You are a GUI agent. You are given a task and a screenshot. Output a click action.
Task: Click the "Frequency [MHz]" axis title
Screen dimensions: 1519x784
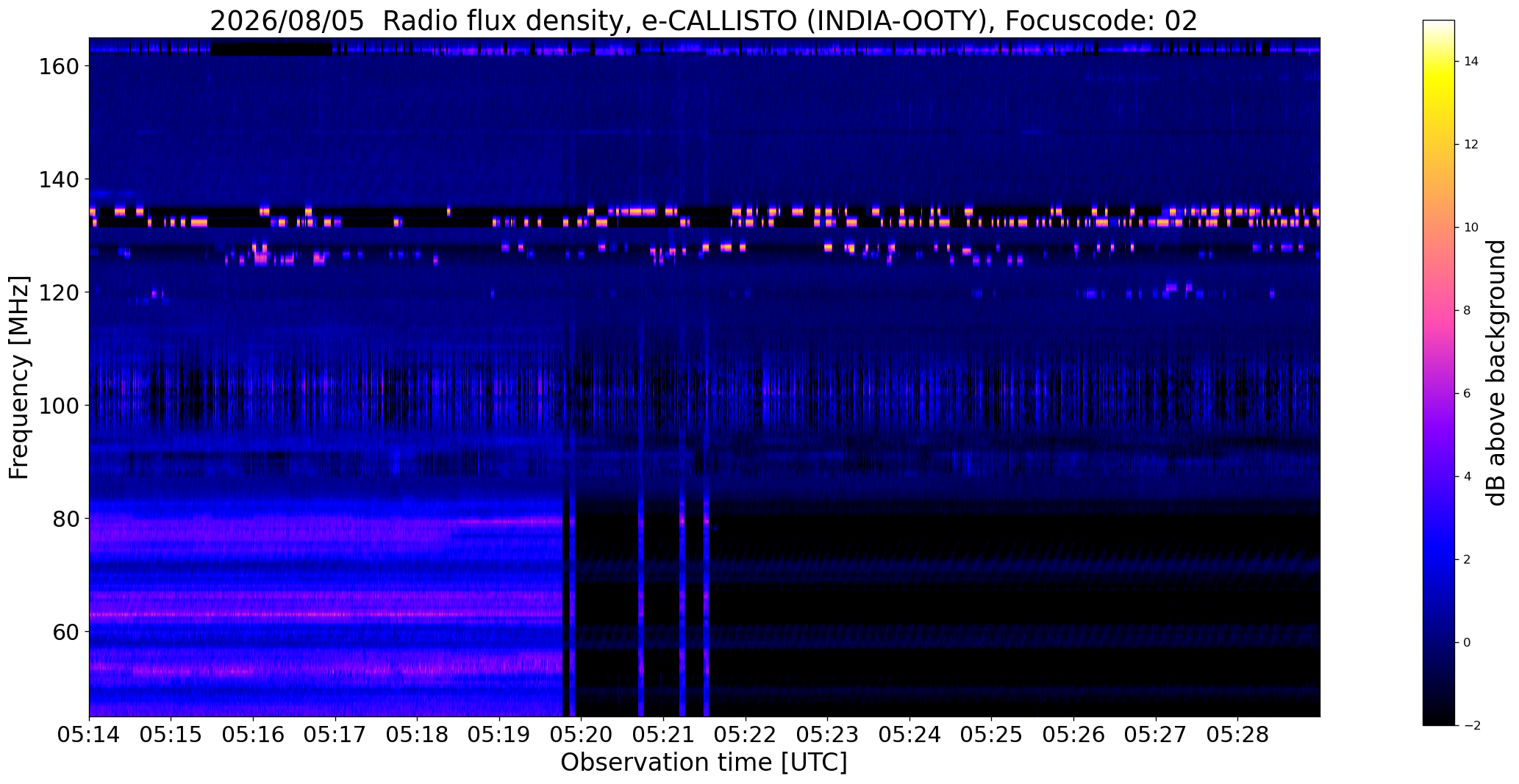(x=19, y=377)
